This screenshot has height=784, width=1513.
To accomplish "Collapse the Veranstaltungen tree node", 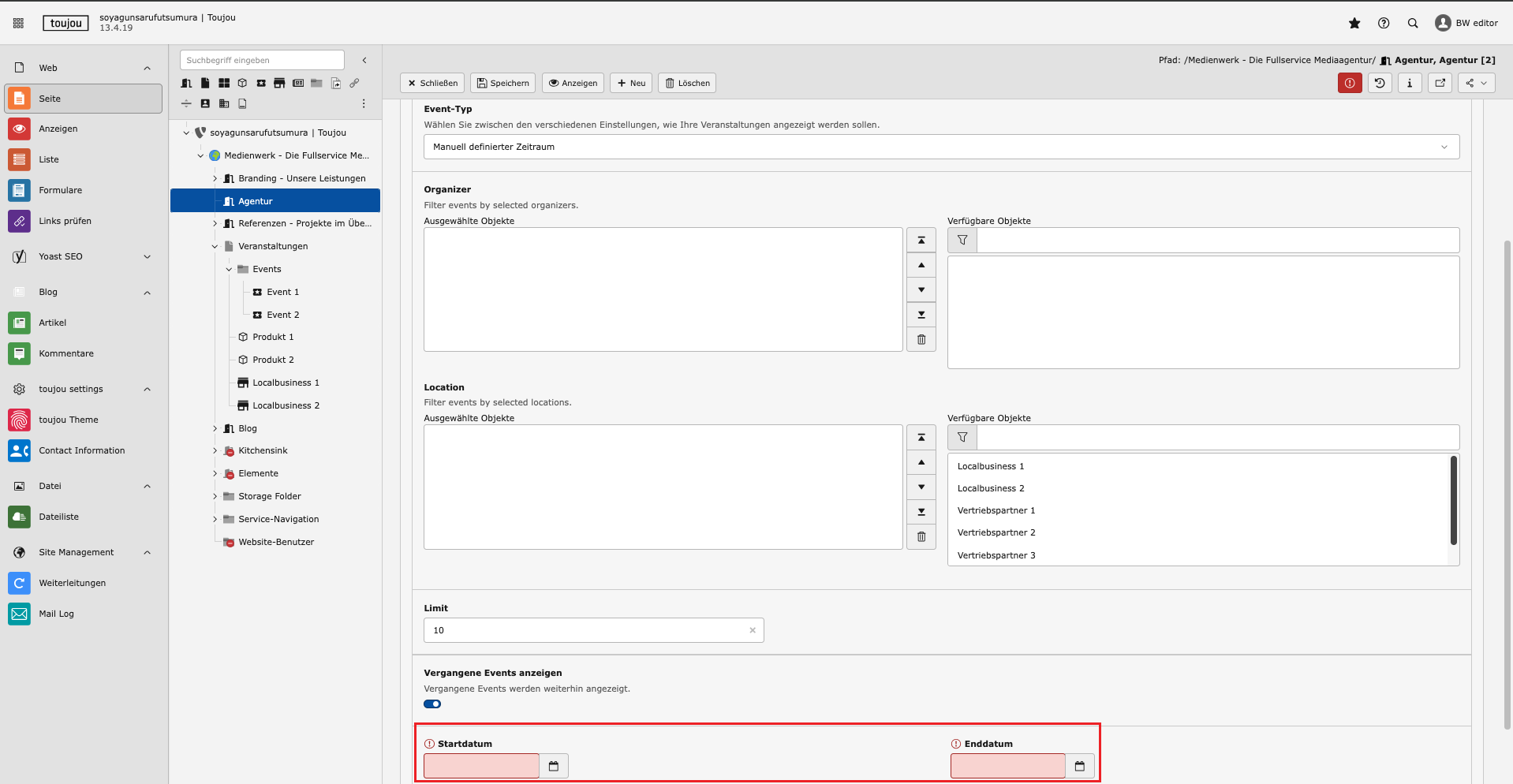I will click(x=215, y=246).
